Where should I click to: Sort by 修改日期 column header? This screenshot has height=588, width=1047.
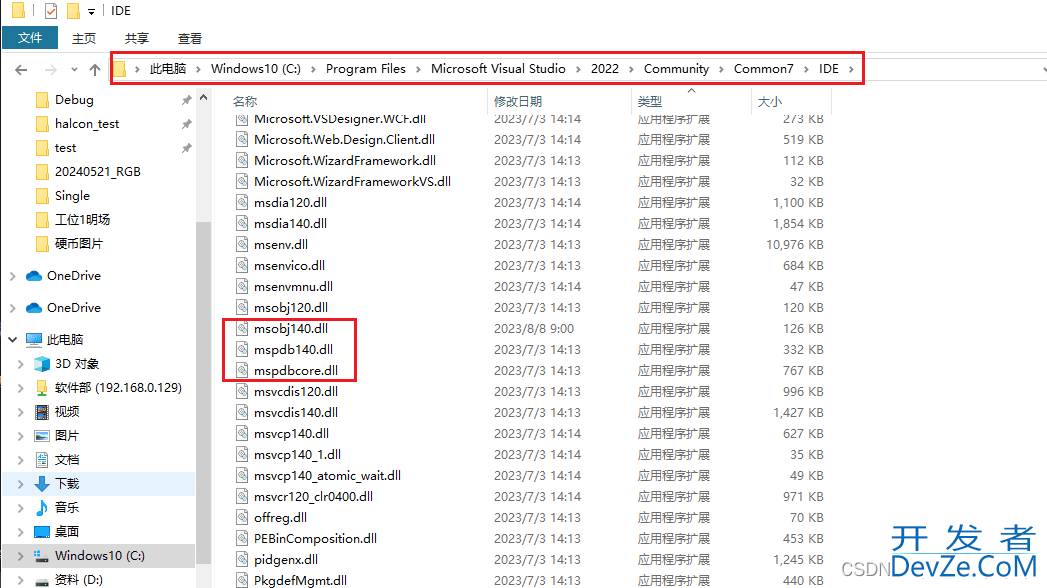pos(518,101)
